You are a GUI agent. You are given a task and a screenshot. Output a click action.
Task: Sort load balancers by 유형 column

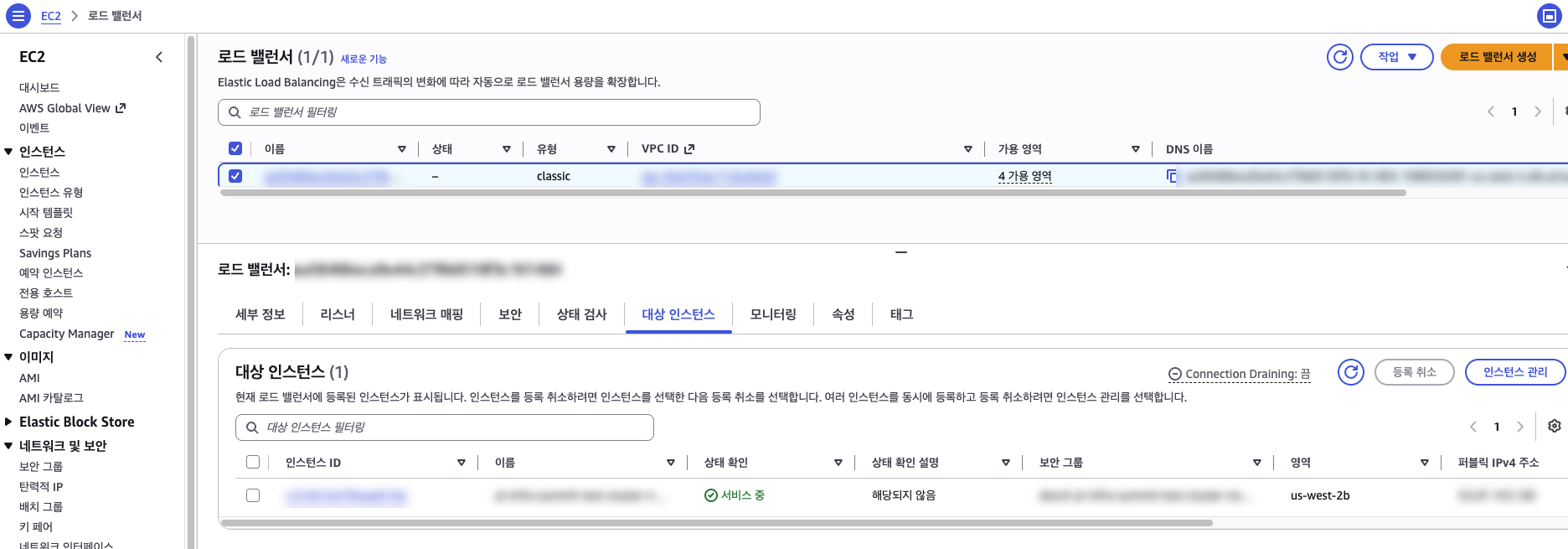[611, 149]
